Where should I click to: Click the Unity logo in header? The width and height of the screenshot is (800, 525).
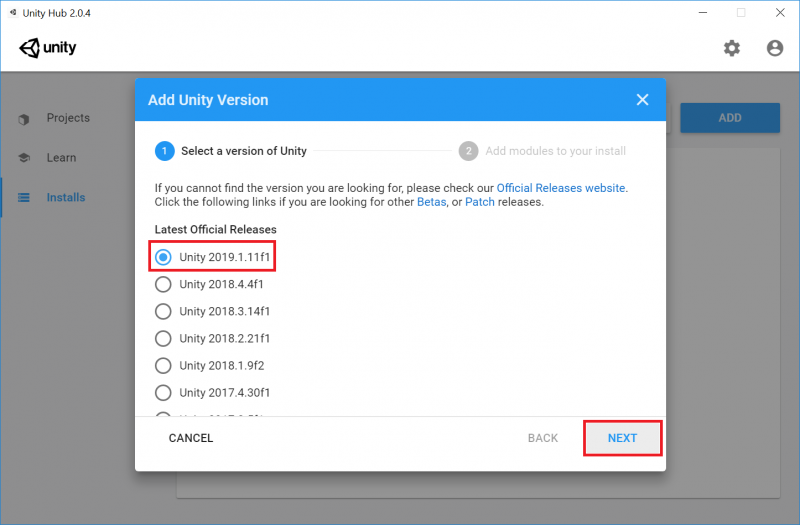click(x=47, y=48)
